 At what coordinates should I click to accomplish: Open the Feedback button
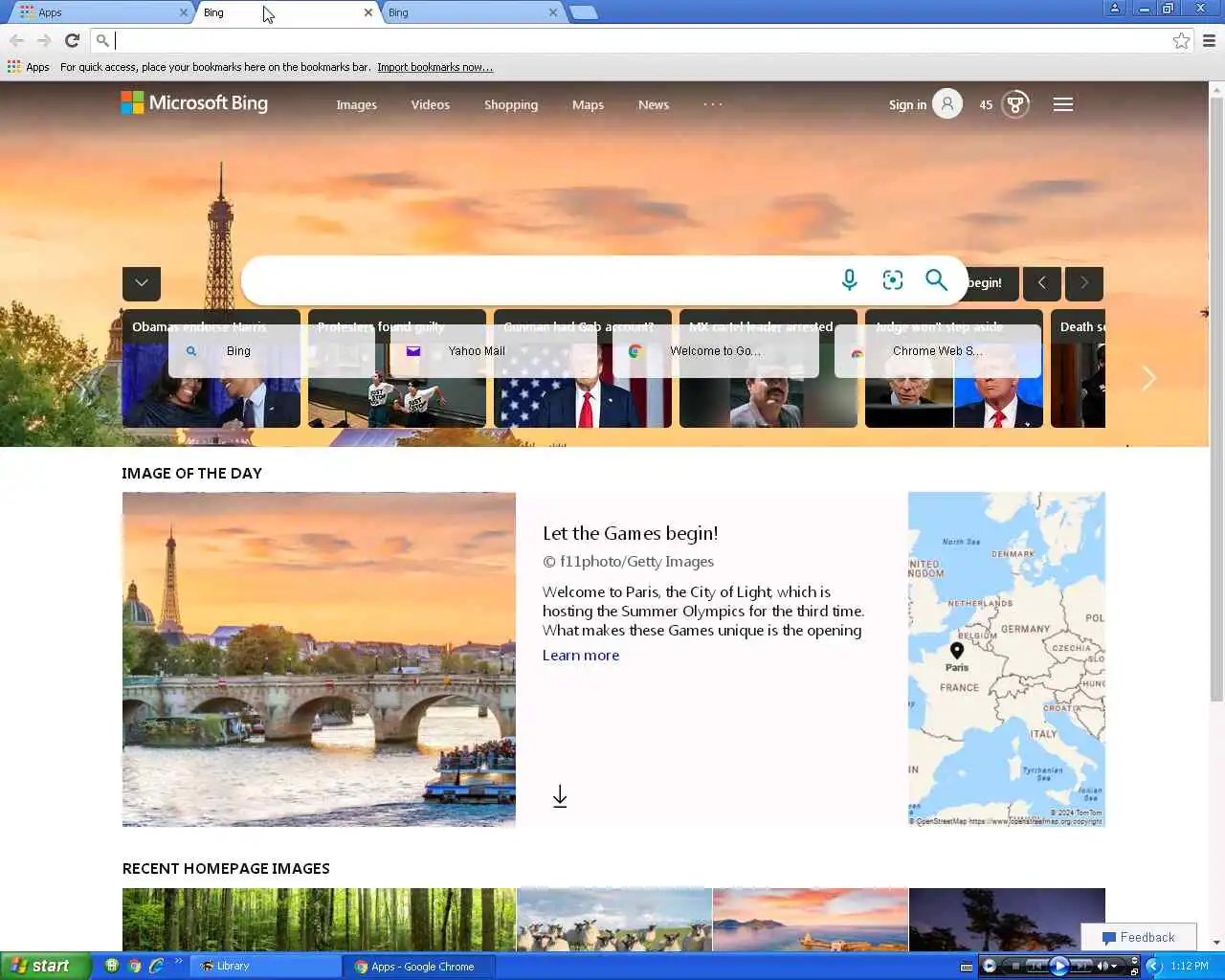click(1139, 937)
